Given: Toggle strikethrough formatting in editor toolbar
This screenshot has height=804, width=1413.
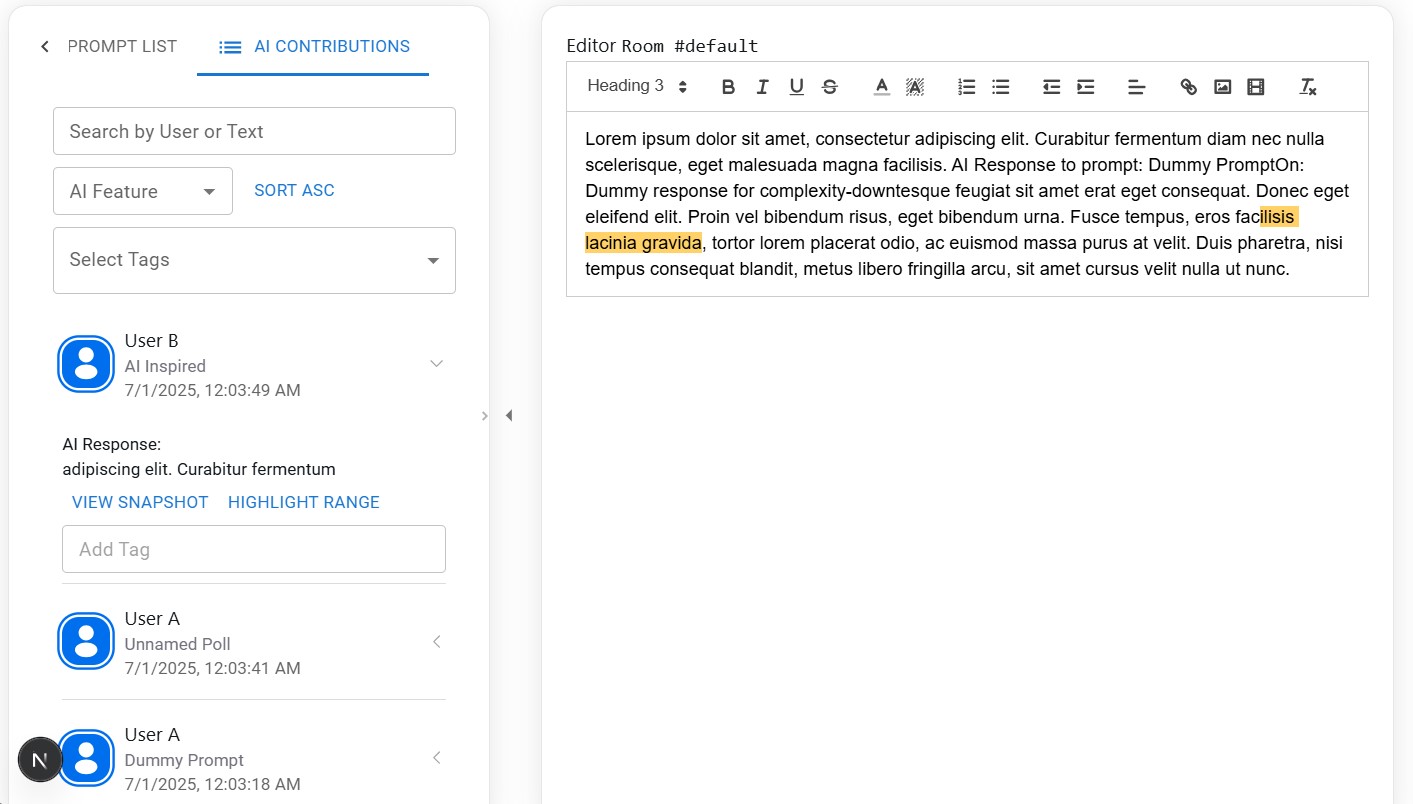Looking at the screenshot, I should 829,87.
